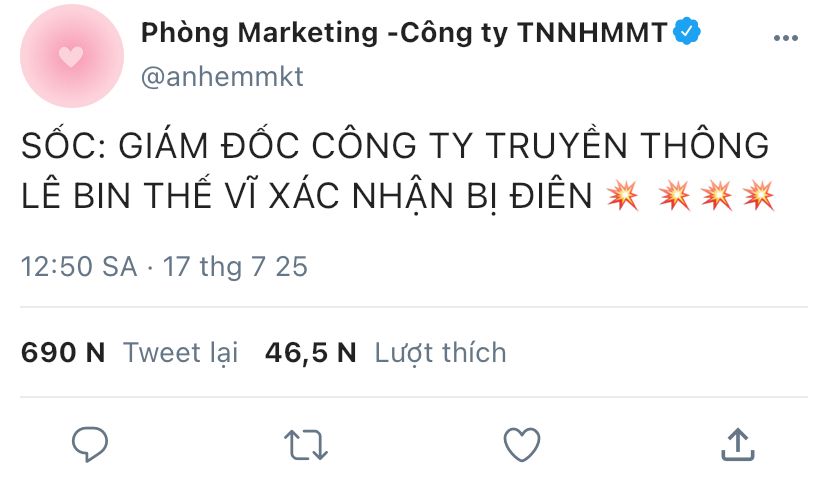View the 690 N retweet count
Screen dimensions: 828x488
[63, 352]
